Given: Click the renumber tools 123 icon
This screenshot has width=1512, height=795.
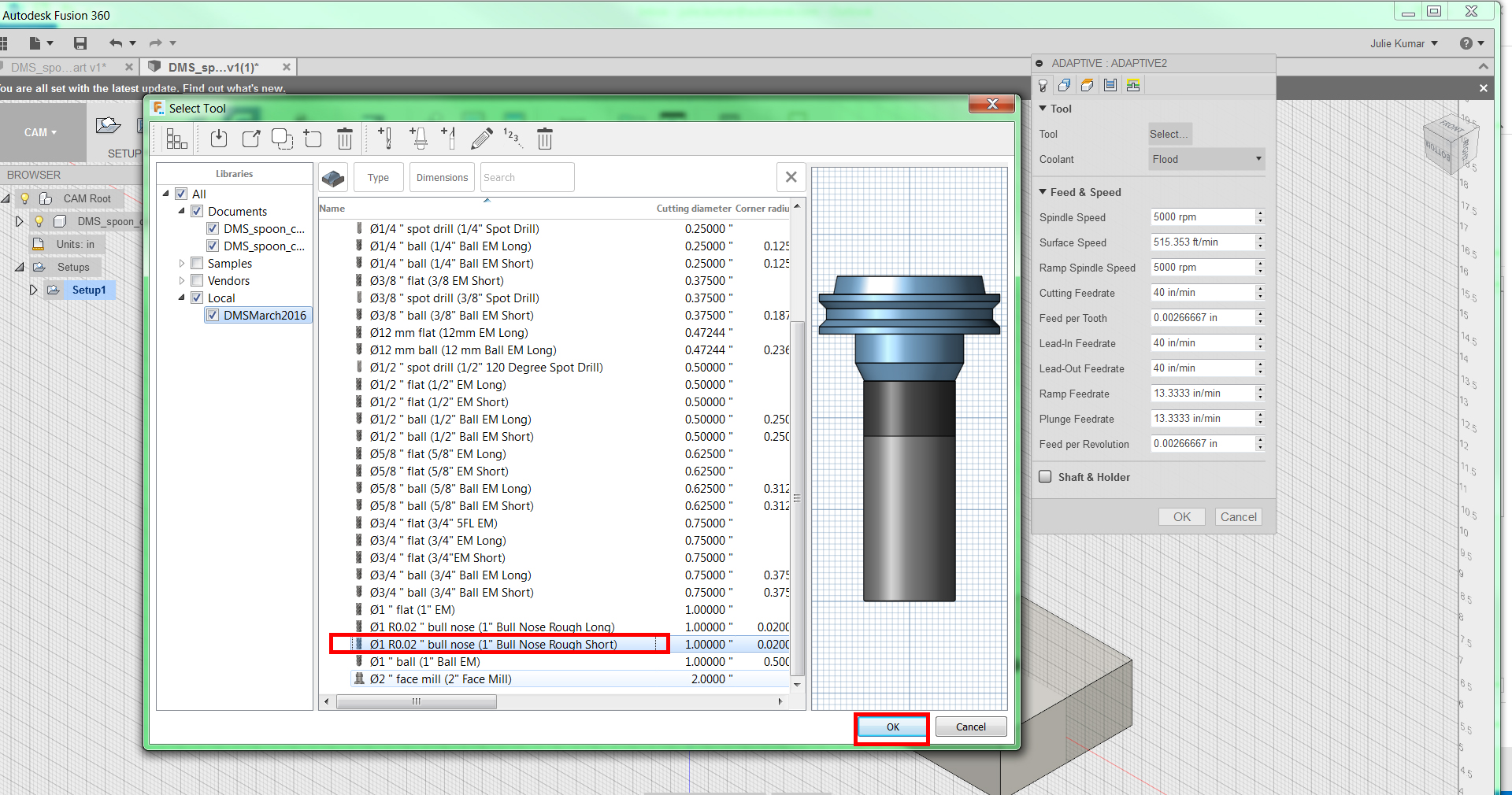Looking at the screenshot, I should pyautogui.click(x=513, y=138).
